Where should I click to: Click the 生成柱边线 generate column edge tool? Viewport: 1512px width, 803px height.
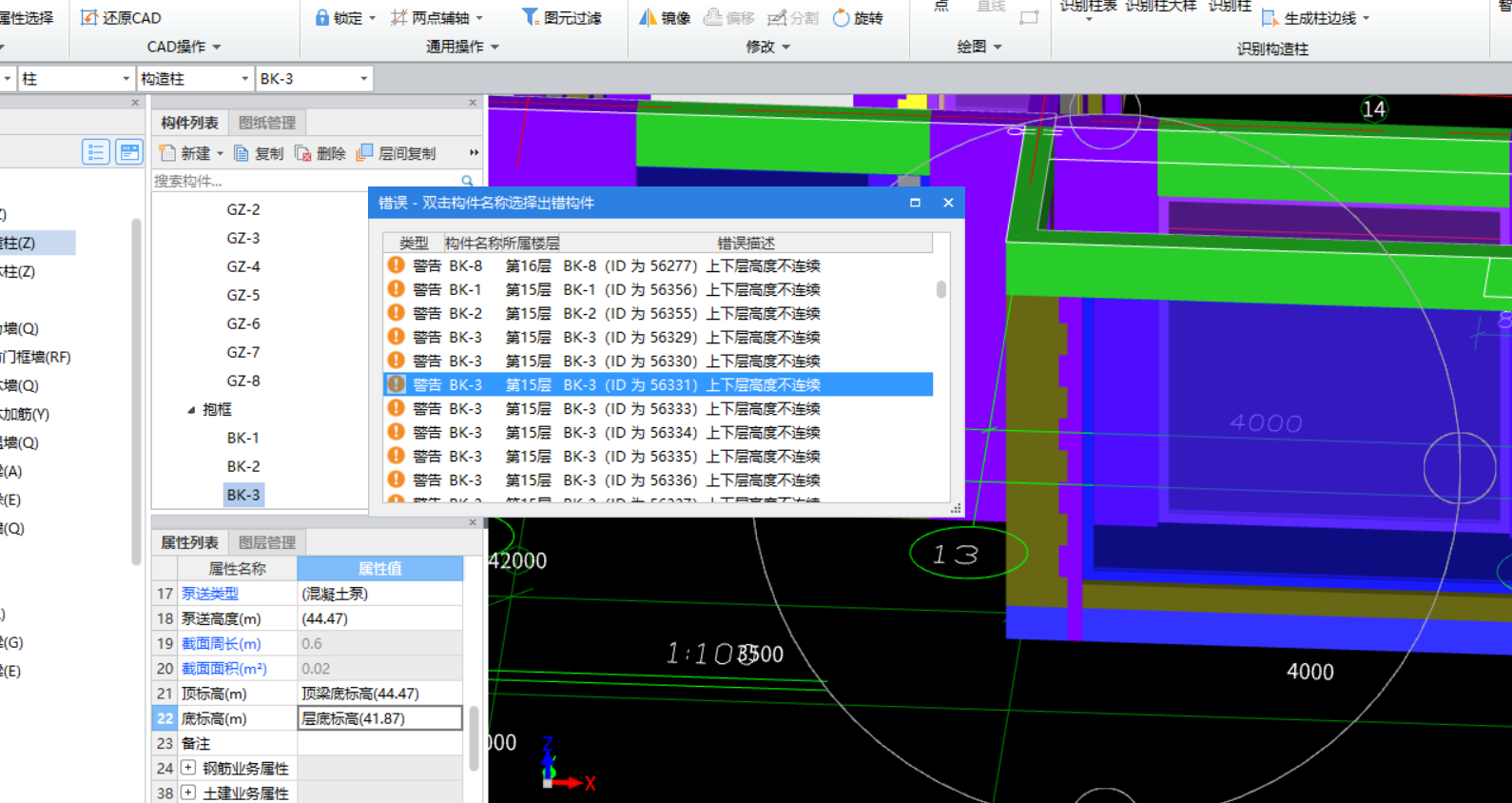click(1308, 17)
